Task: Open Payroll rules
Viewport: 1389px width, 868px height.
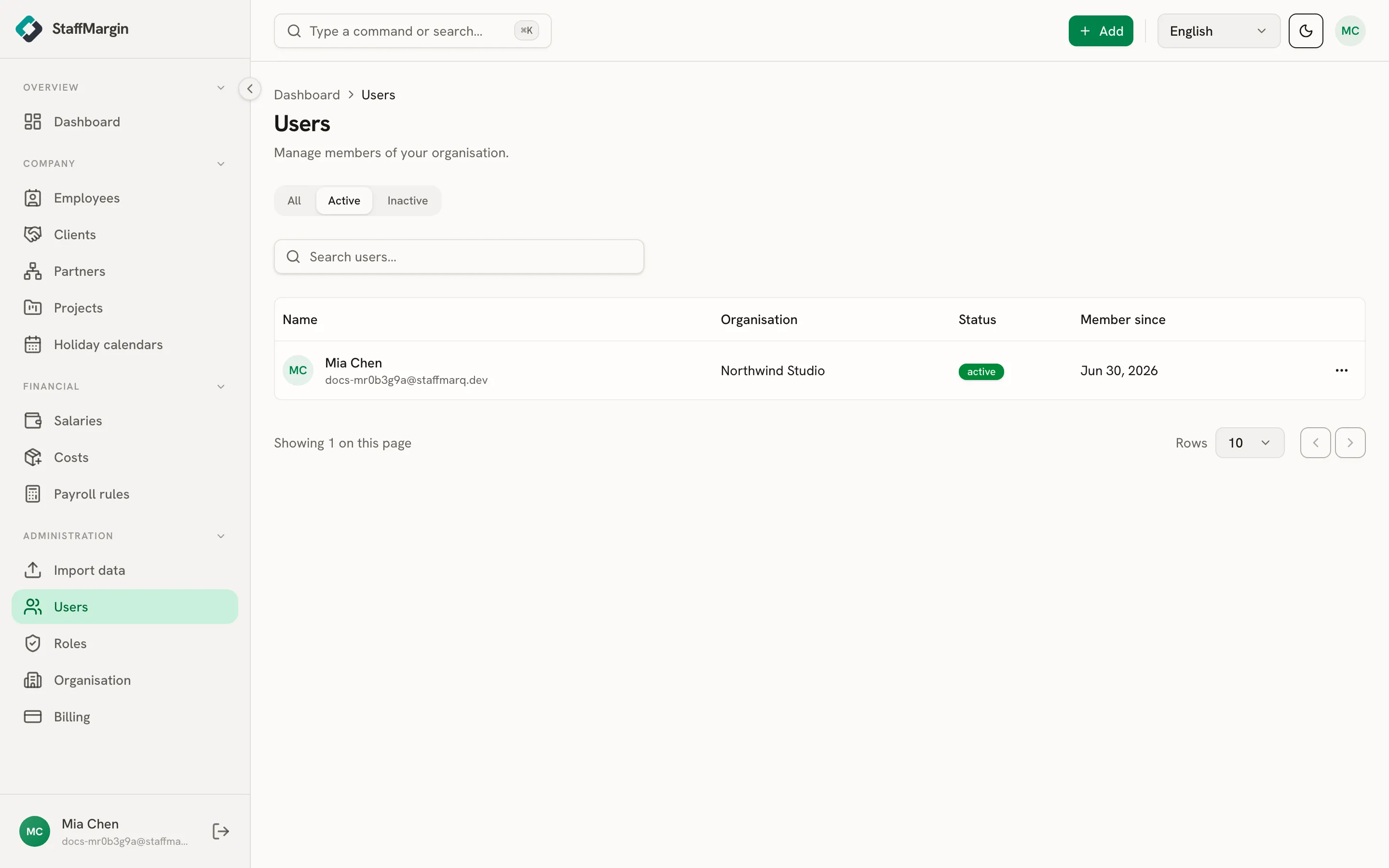Action: [124, 494]
